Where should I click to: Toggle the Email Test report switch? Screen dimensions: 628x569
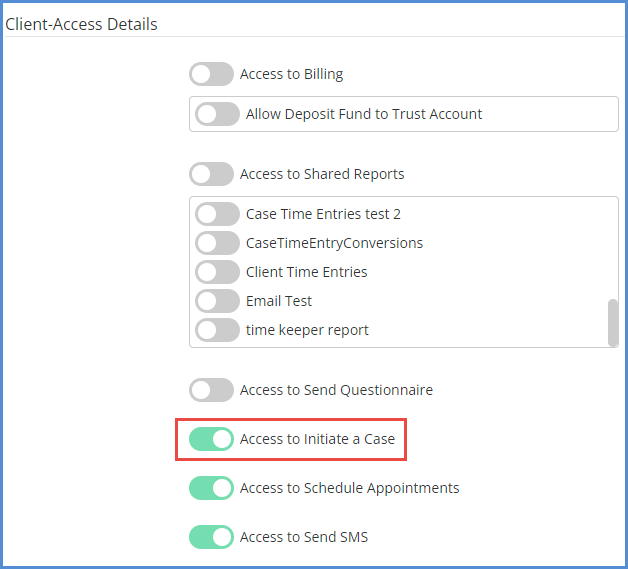tap(217, 301)
